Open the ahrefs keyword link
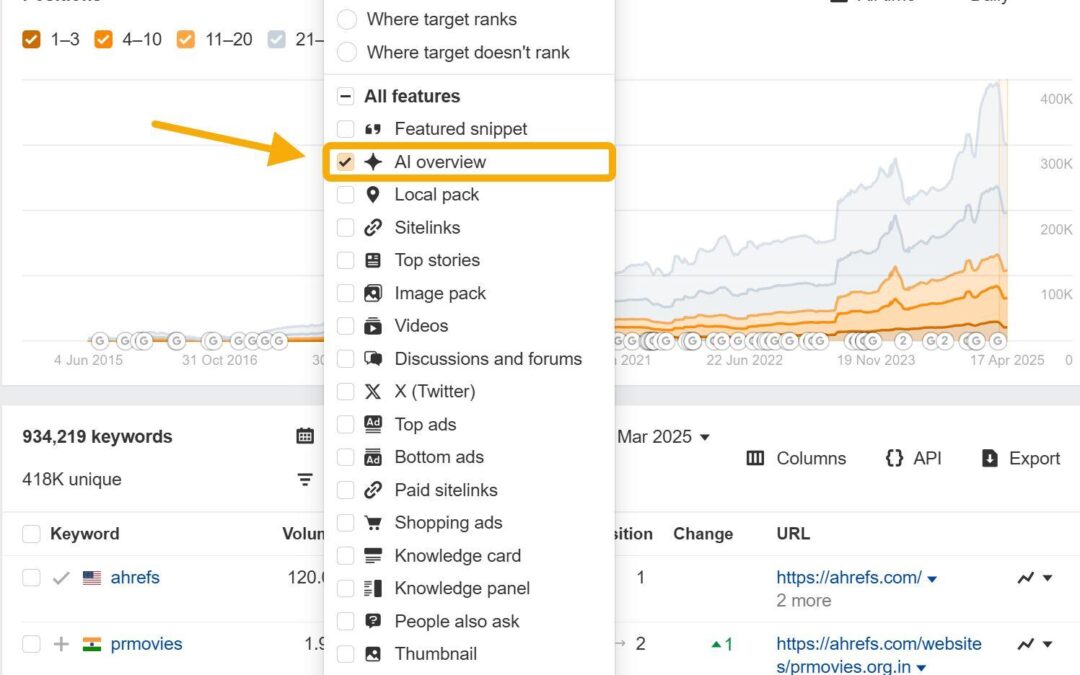 point(135,577)
